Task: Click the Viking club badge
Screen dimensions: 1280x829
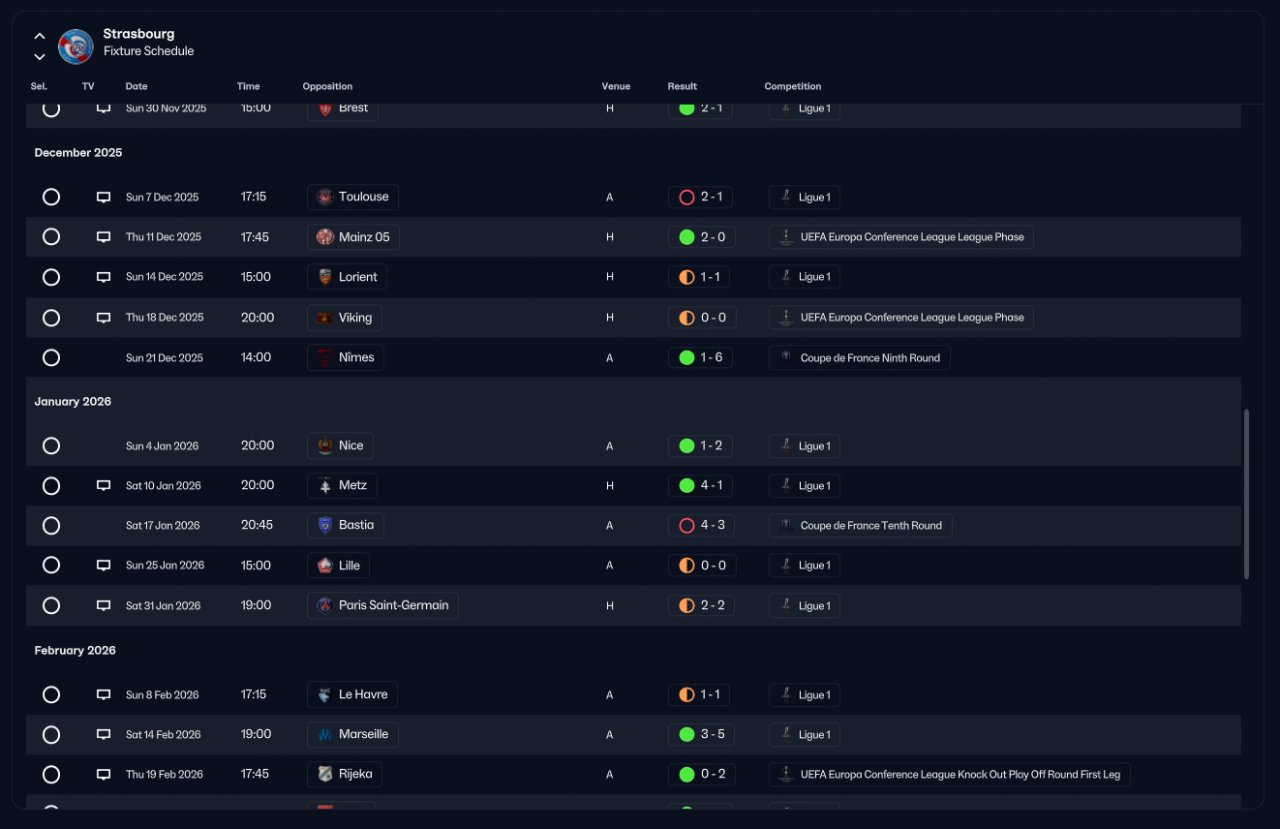Action: (324, 317)
